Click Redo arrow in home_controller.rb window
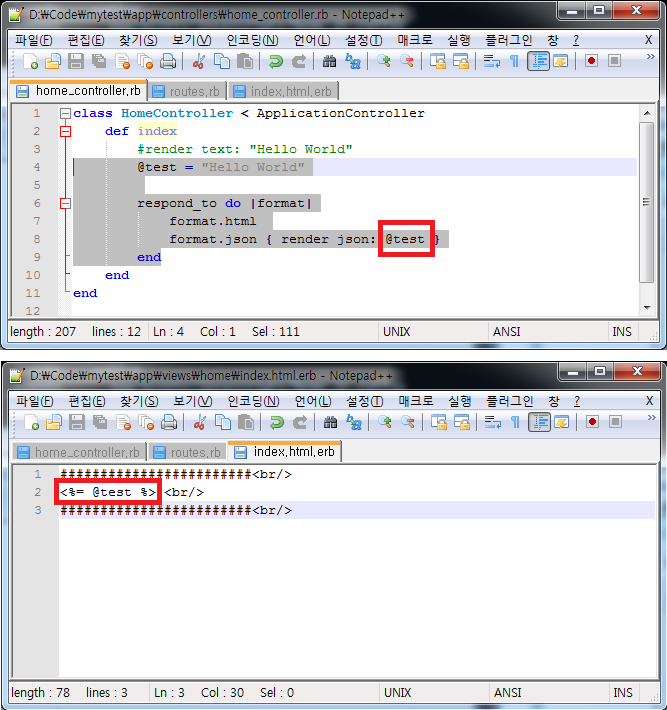667x710 pixels. (299, 61)
